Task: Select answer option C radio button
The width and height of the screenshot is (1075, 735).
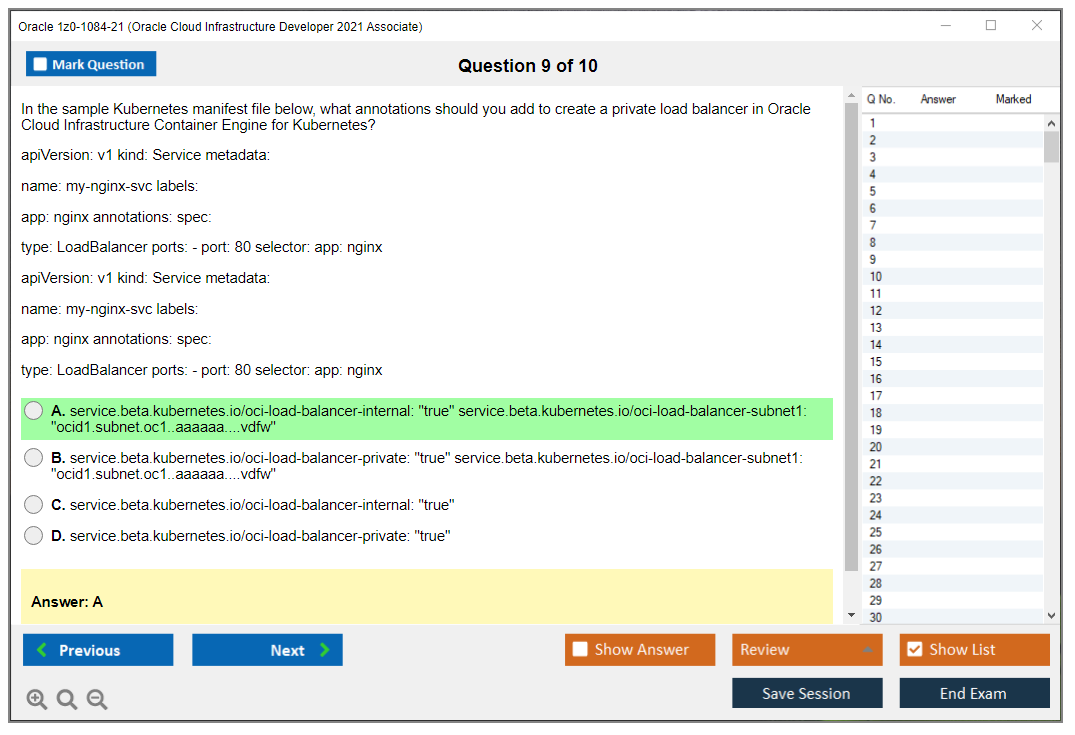Action: point(33,505)
